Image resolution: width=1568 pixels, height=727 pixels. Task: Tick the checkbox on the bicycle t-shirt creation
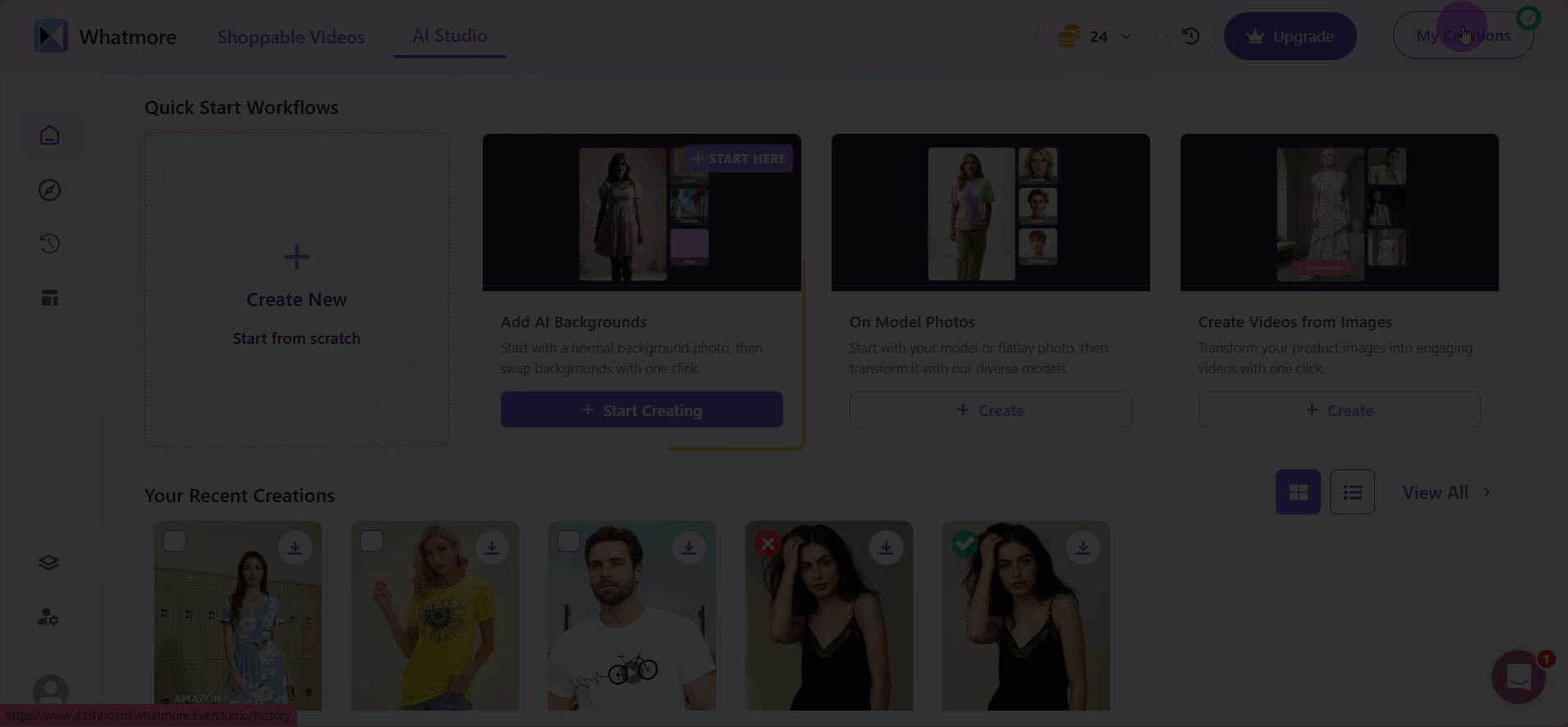click(569, 542)
